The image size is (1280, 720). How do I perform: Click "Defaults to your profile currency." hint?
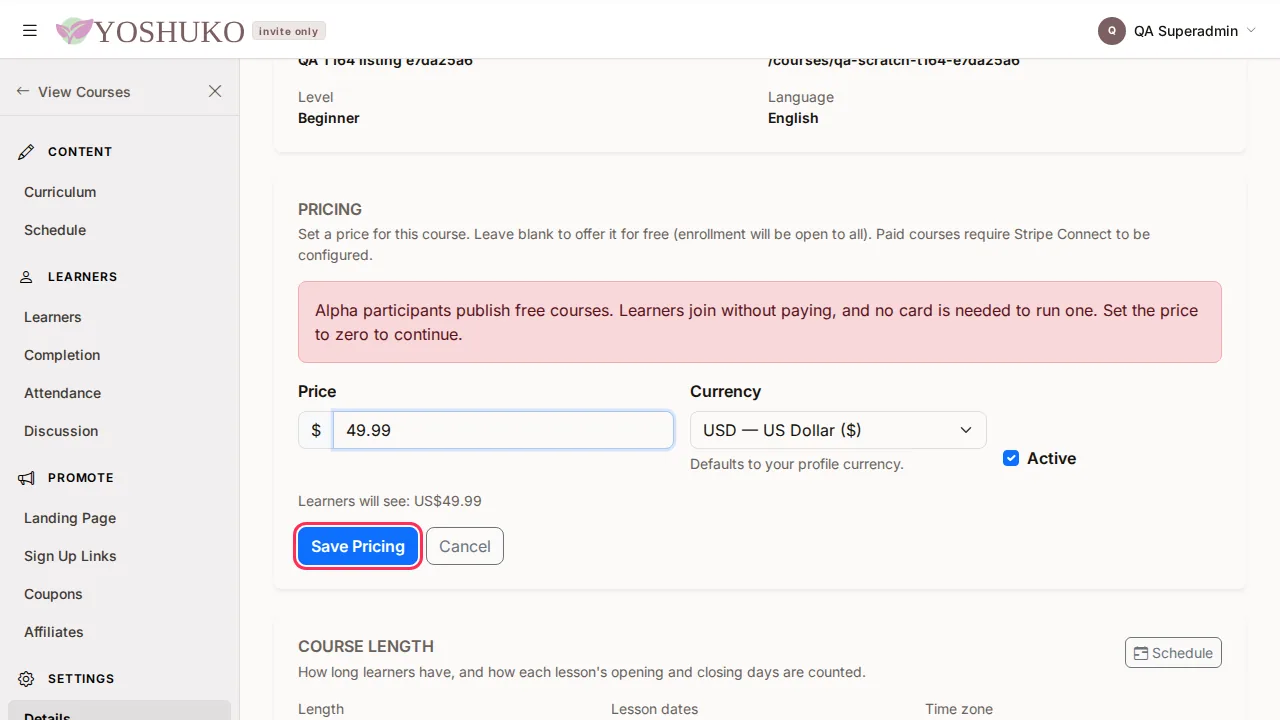[797, 464]
